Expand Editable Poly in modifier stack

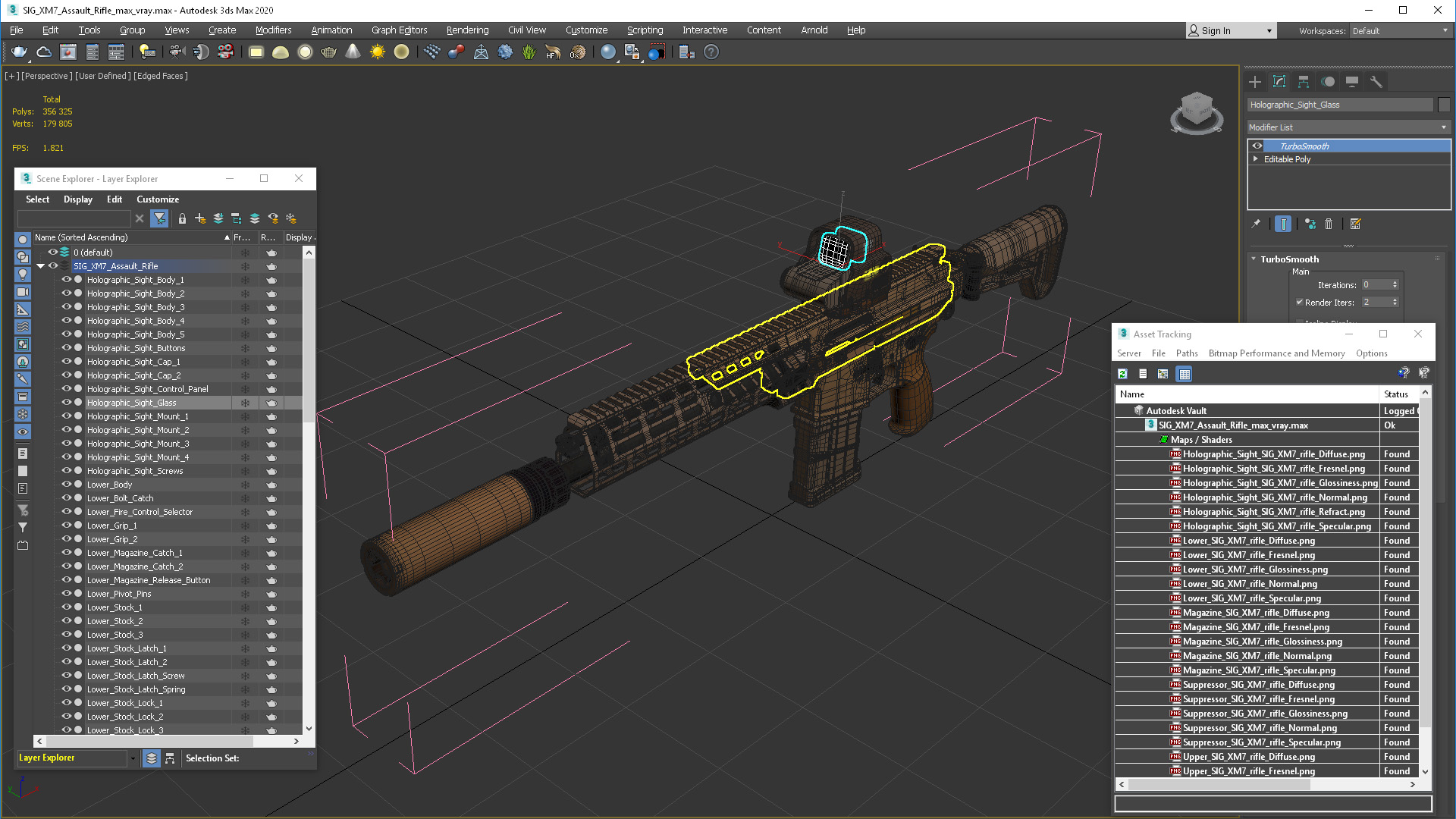tap(1256, 159)
